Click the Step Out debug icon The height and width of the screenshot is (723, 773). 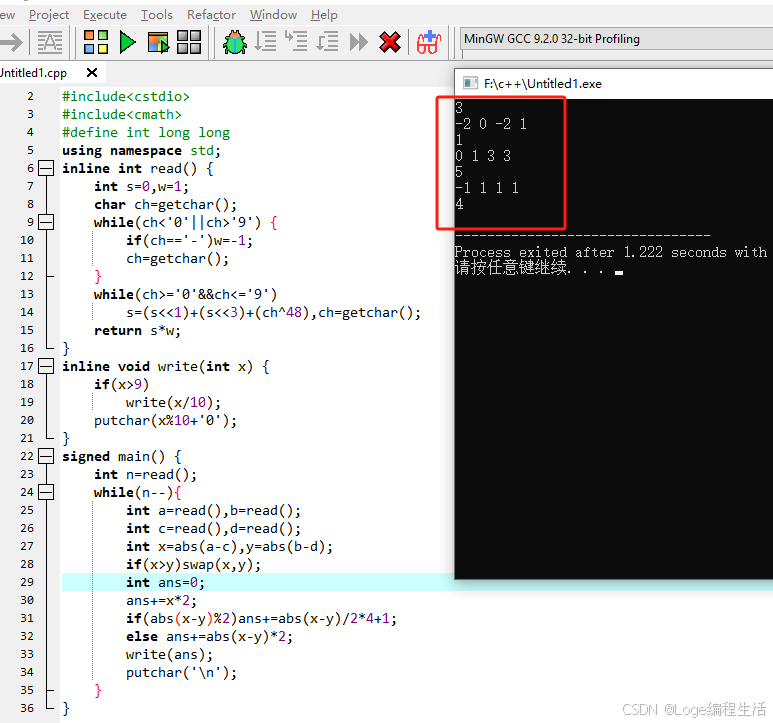point(327,42)
